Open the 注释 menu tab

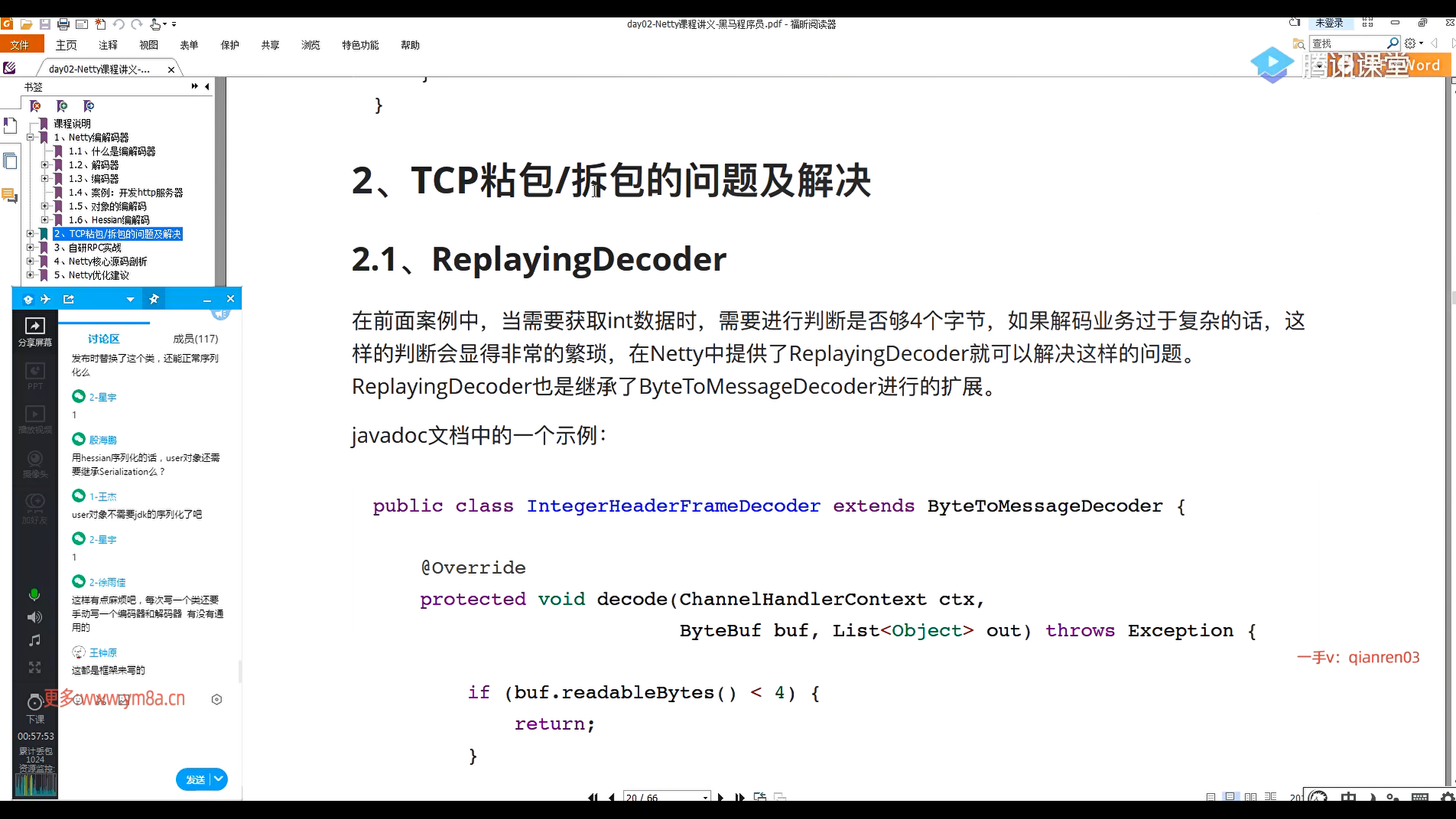tap(108, 45)
